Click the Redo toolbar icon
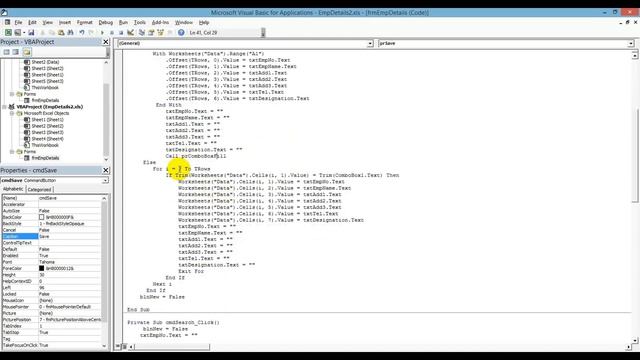The image size is (640, 360). tap(91, 33)
